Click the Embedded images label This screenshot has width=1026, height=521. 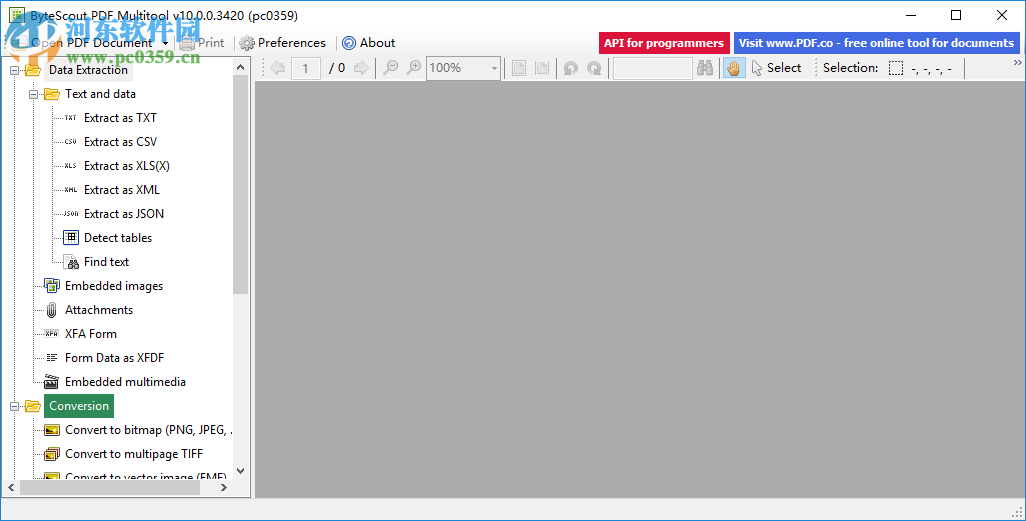pos(114,286)
